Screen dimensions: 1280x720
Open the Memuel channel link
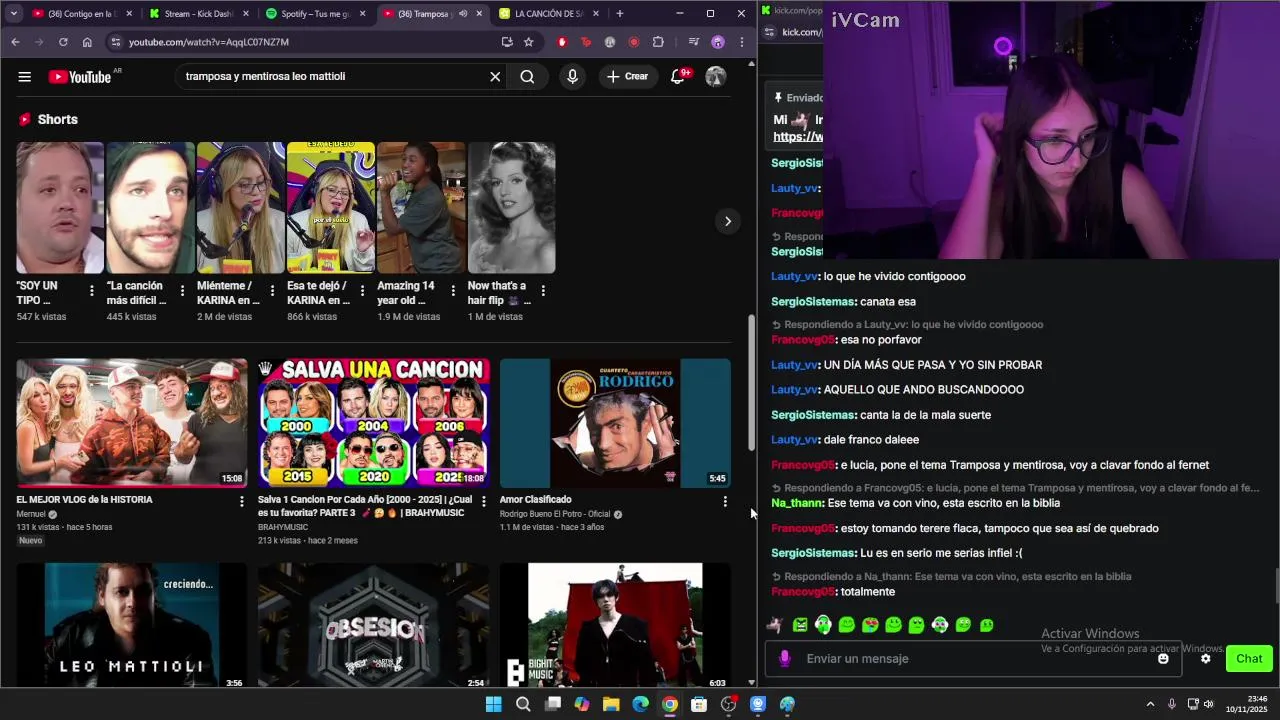(x=31, y=514)
